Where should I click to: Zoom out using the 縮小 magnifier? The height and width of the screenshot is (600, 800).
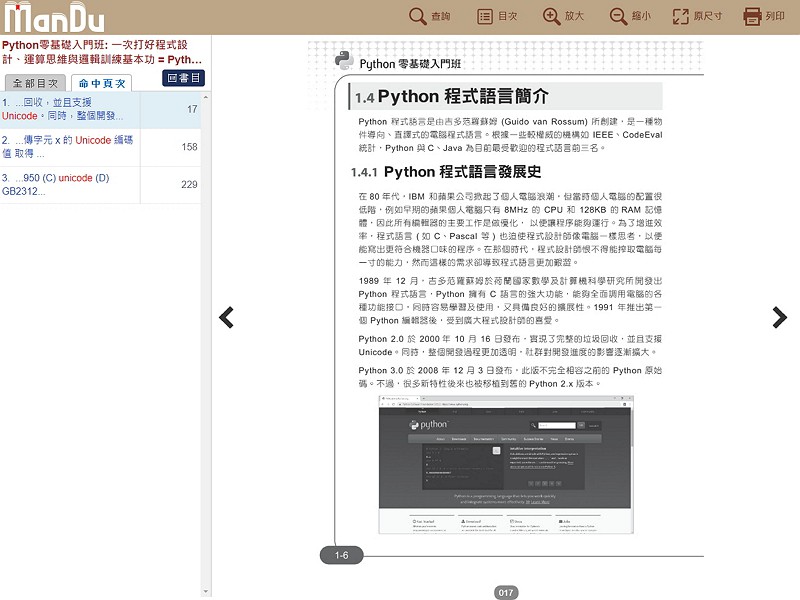pos(630,16)
